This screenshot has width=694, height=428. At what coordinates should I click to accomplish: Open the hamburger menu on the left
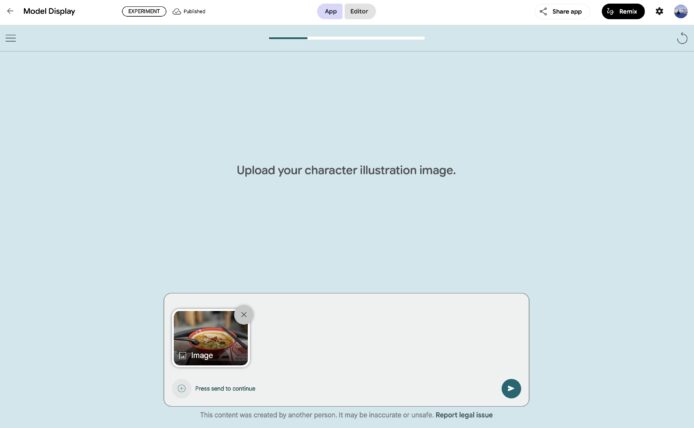[x=11, y=38]
